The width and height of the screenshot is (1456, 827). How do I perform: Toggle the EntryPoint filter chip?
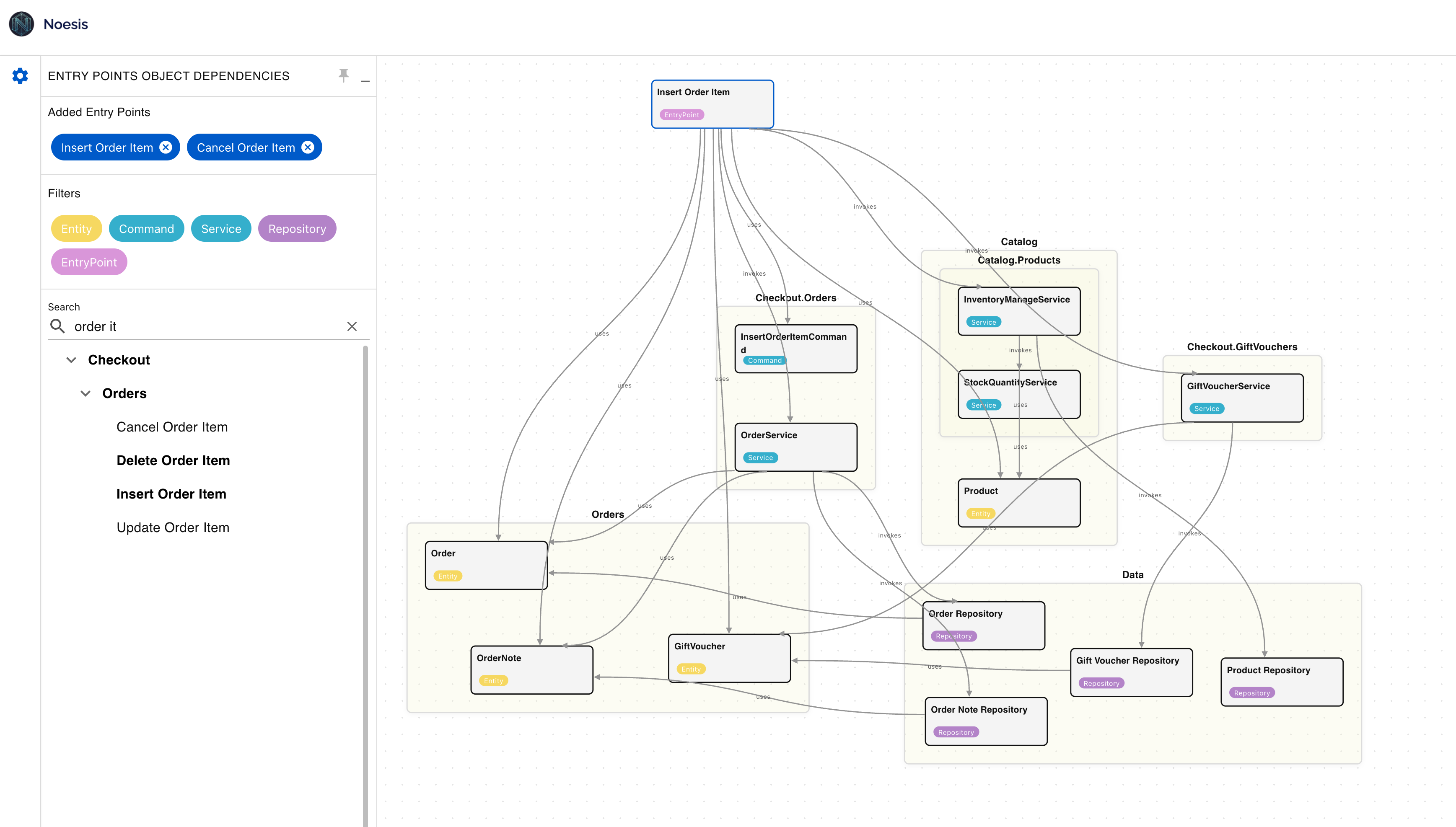pos(88,262)
